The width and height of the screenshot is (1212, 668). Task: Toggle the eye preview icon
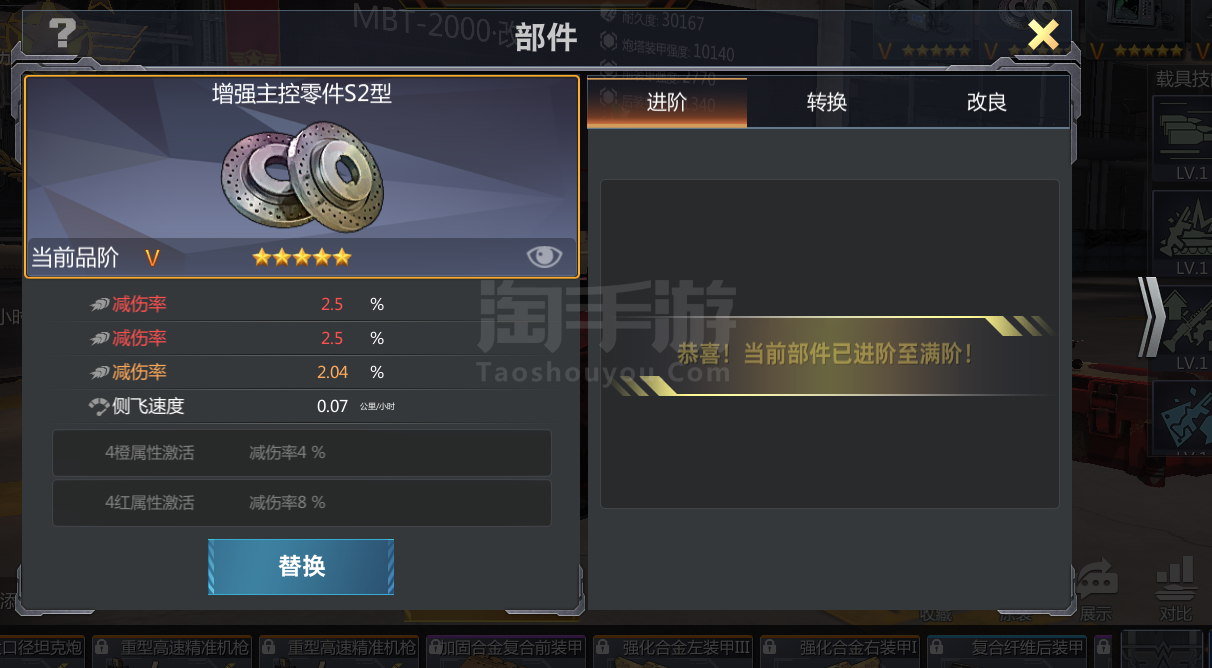(544, 257)
